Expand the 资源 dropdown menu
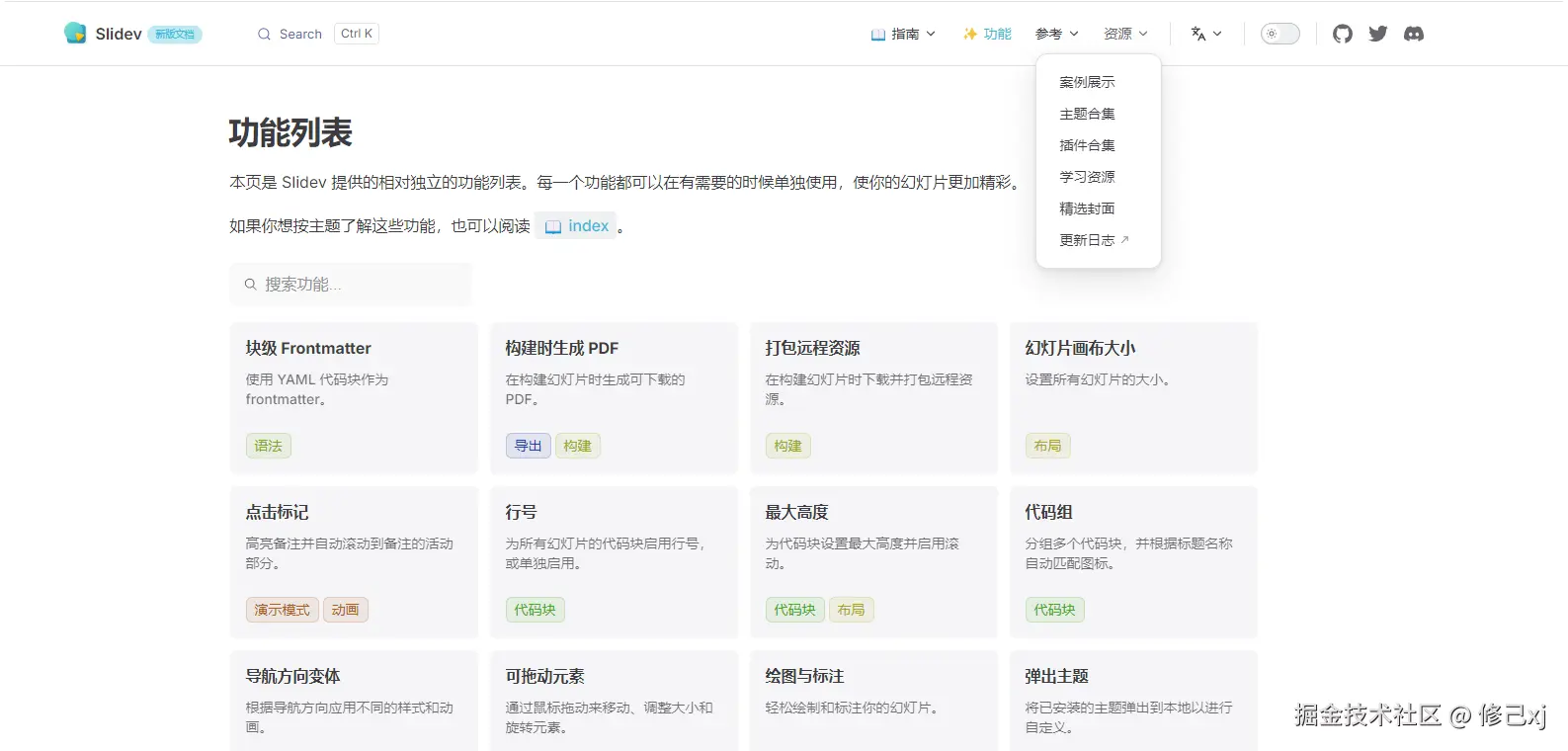 coord(1125,34)
